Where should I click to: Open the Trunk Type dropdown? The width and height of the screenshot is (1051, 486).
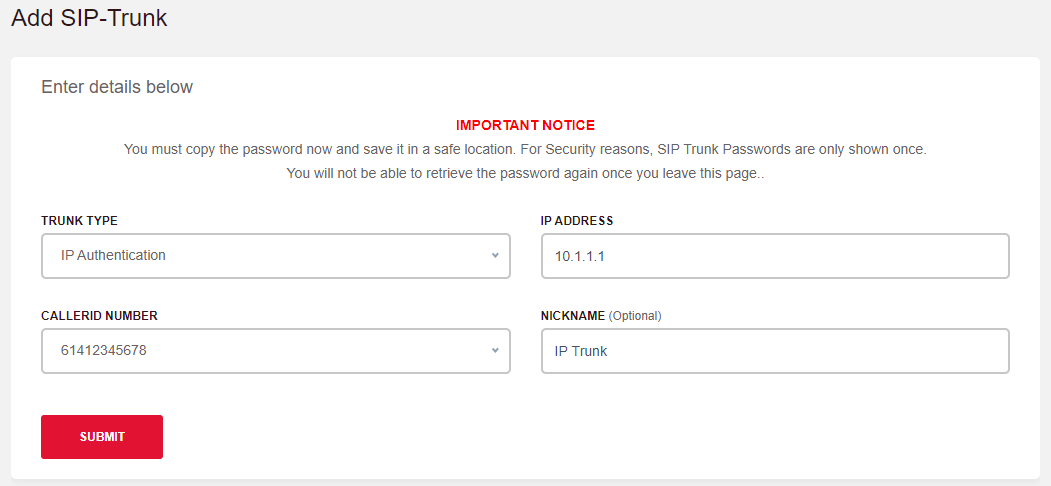click(275, 256)
